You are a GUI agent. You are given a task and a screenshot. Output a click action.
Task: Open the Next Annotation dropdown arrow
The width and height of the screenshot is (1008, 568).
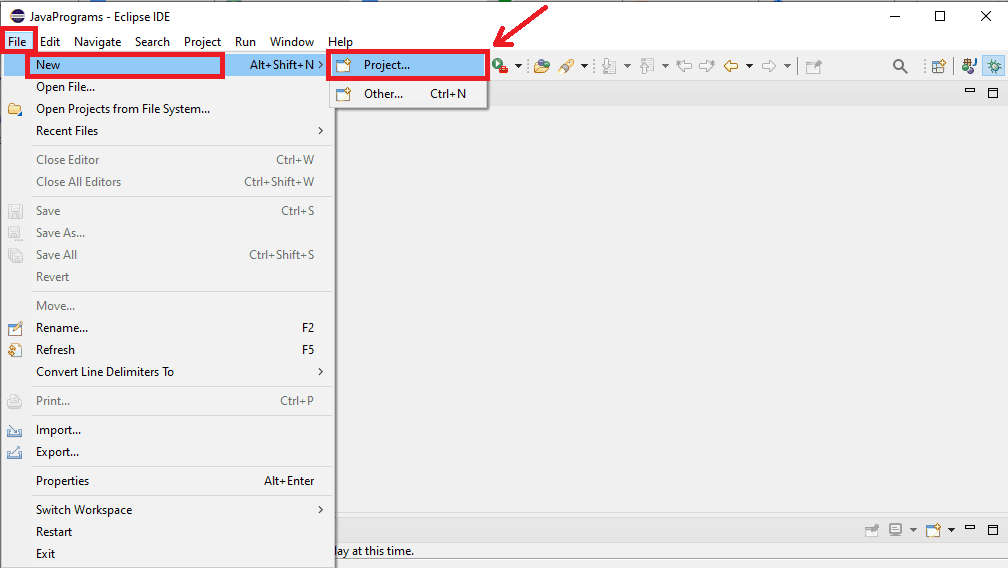(x=627, y=66)
